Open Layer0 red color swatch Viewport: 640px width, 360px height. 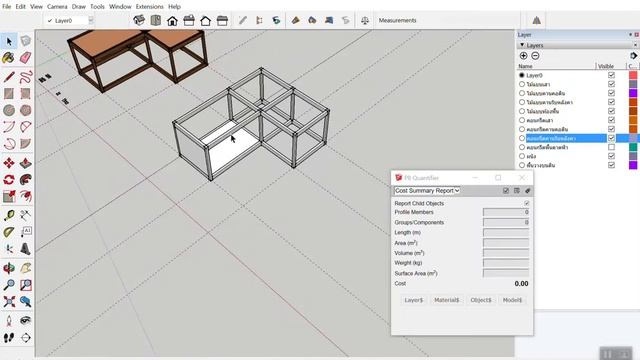pos(633,75)
